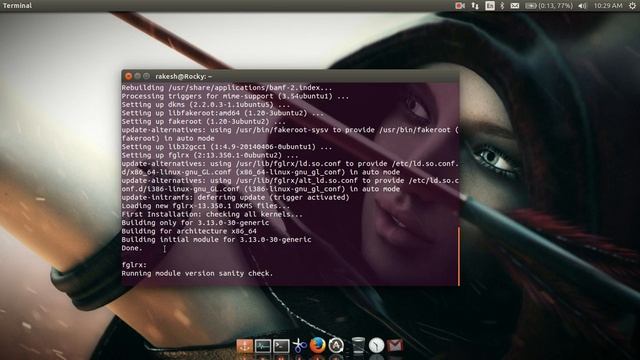Open the Terminal icon in the dock
The width and height of the screenshot is (640, 360).
[281, 346]
